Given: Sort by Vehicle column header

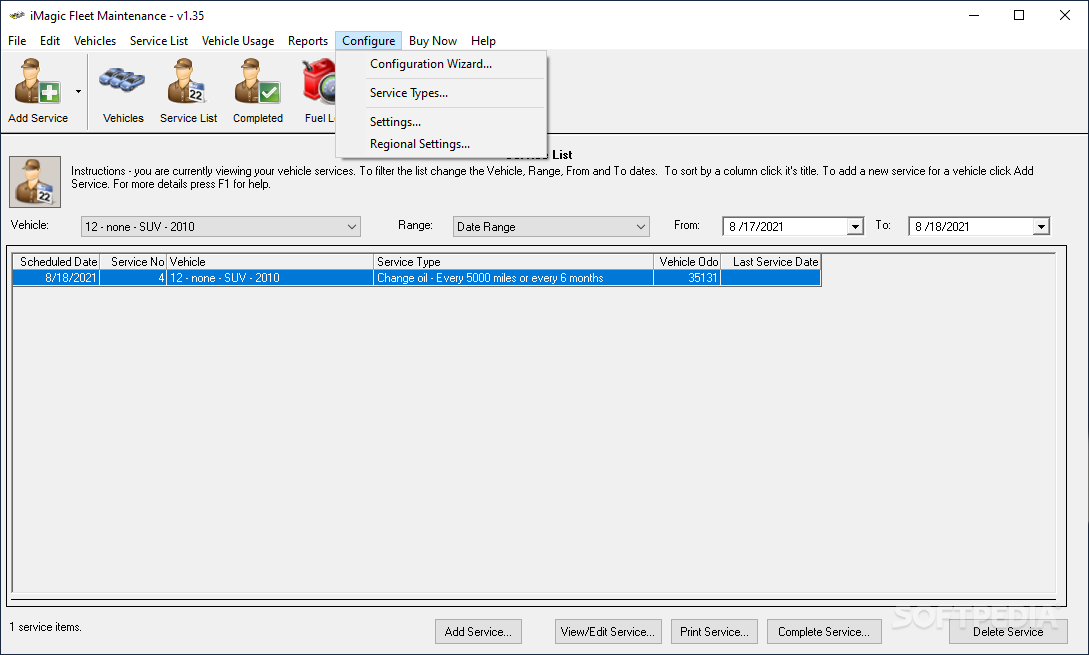Looking at the screenshot, I should [270, 262].
